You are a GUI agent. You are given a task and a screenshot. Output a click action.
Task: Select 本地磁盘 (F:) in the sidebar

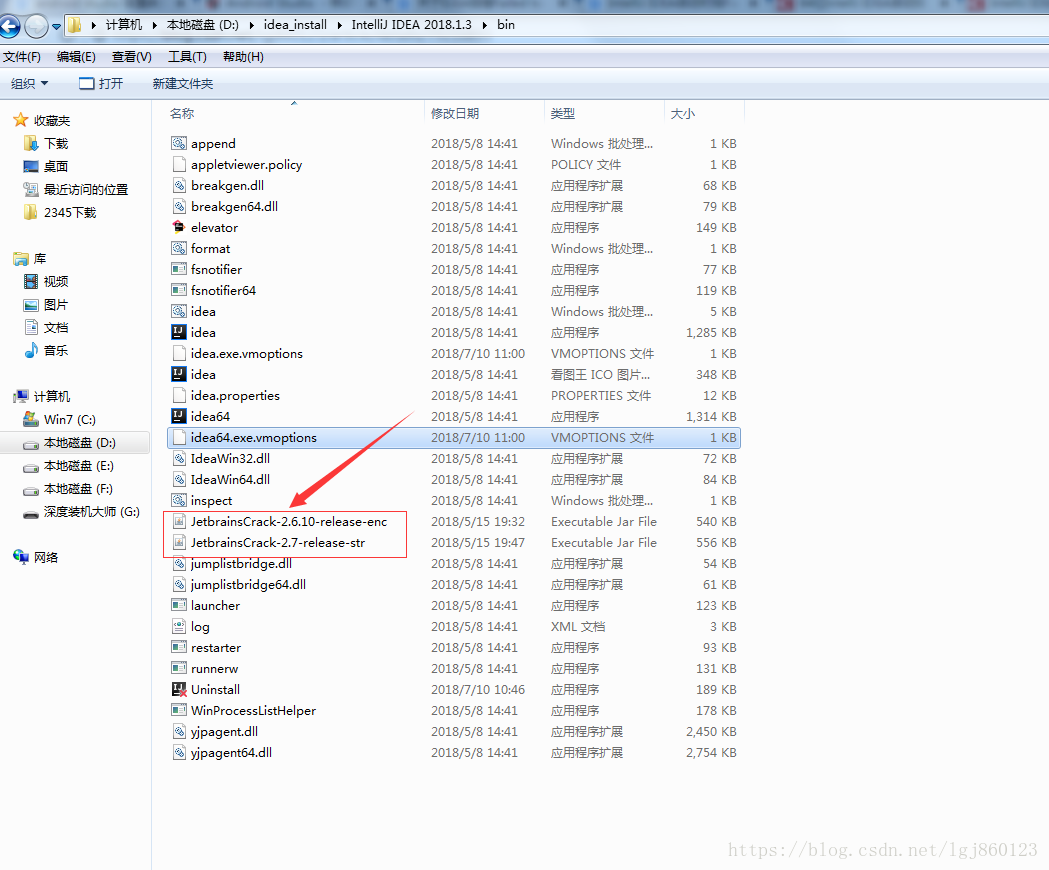coord(78,489)
